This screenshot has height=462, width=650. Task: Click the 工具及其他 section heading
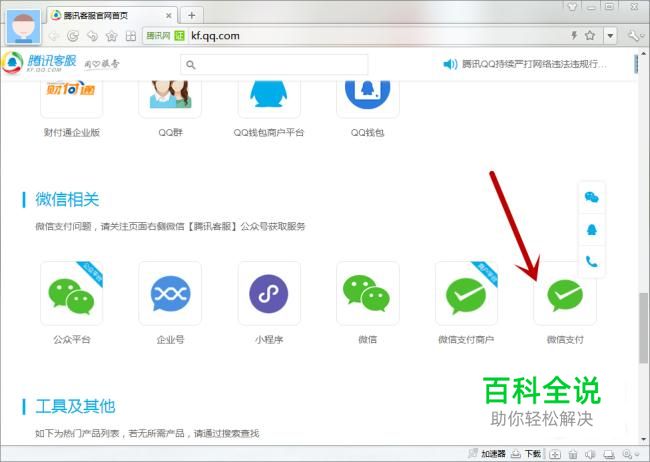[x=75, y=406]
